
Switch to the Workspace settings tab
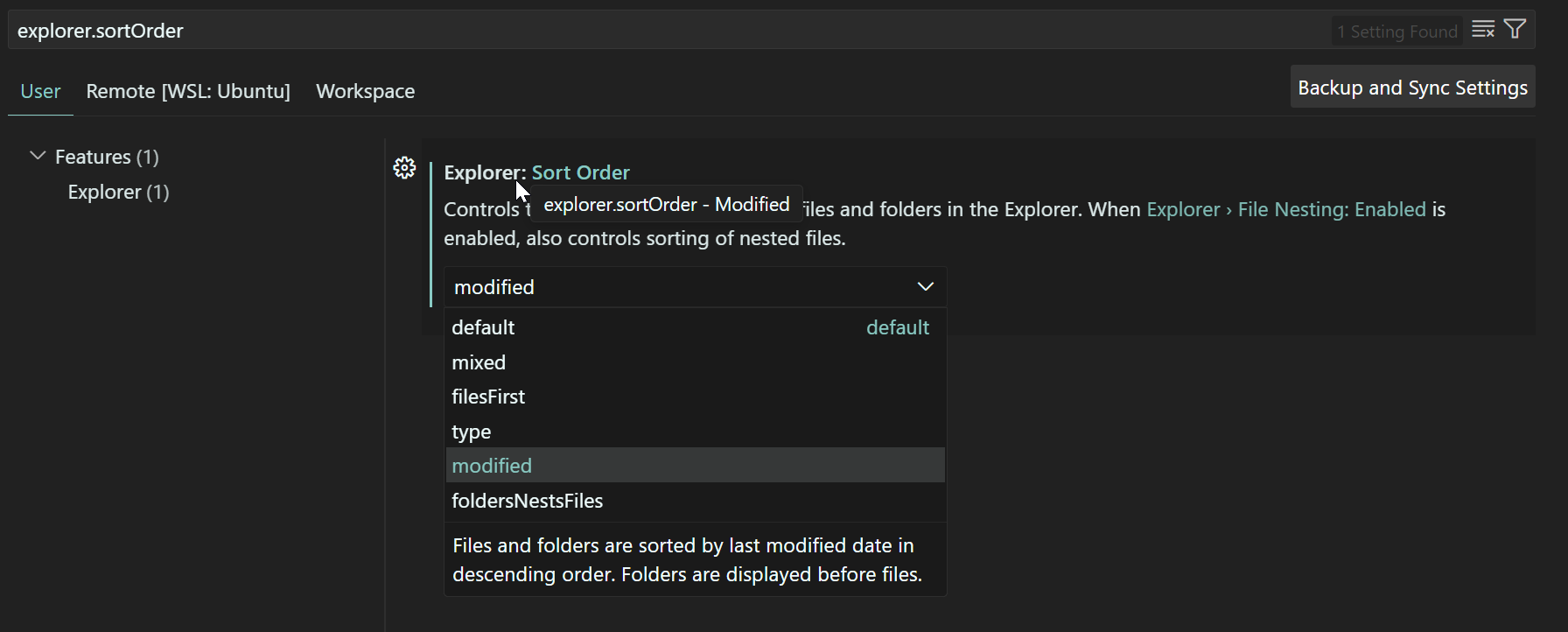click(x=365, y=91)
